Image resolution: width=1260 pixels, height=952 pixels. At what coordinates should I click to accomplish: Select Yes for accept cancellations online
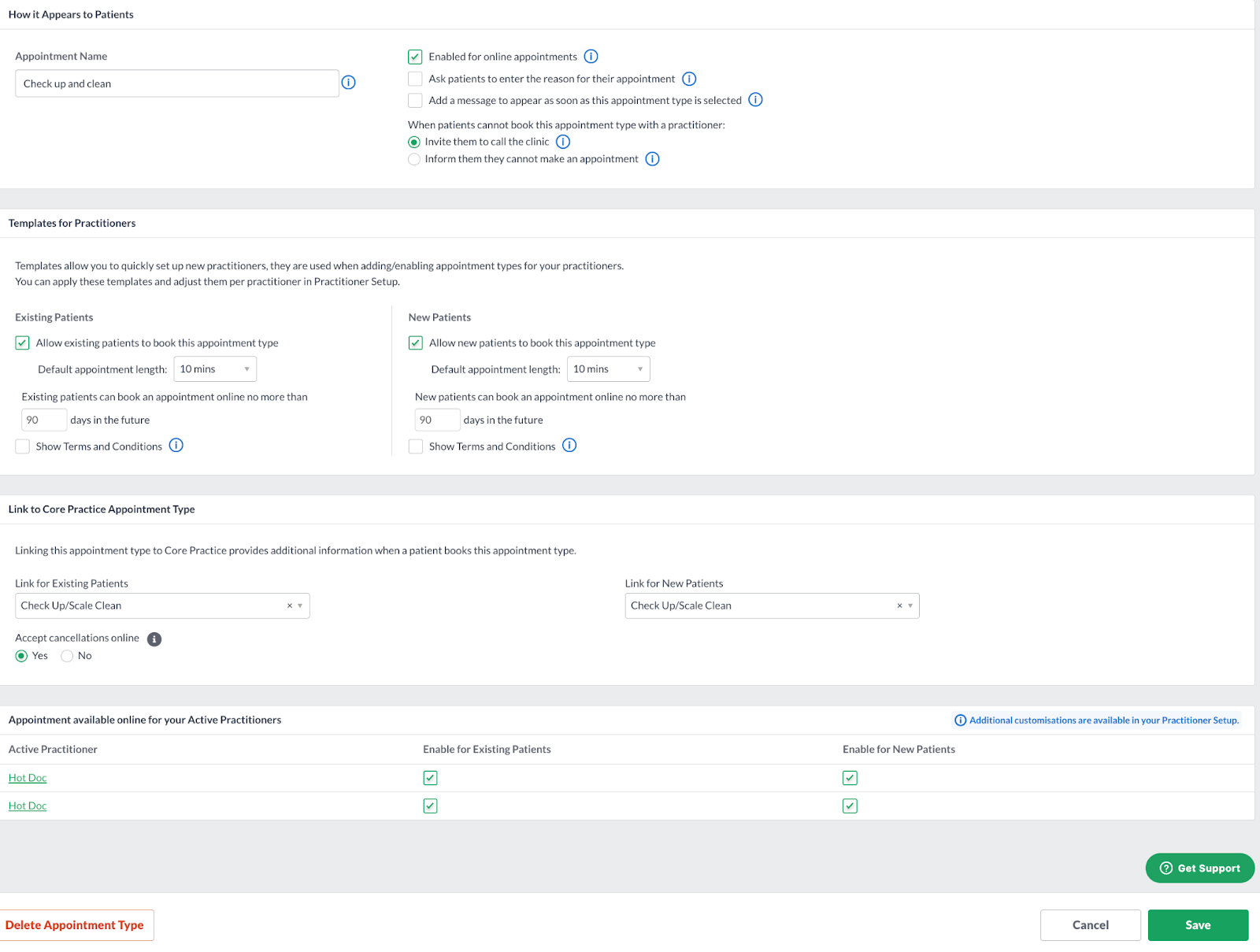[21, 656]
